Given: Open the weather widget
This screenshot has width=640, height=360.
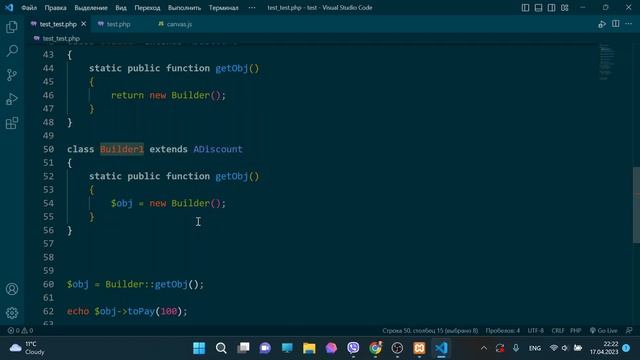Looking at the screenshot, I should pos(27,348).
